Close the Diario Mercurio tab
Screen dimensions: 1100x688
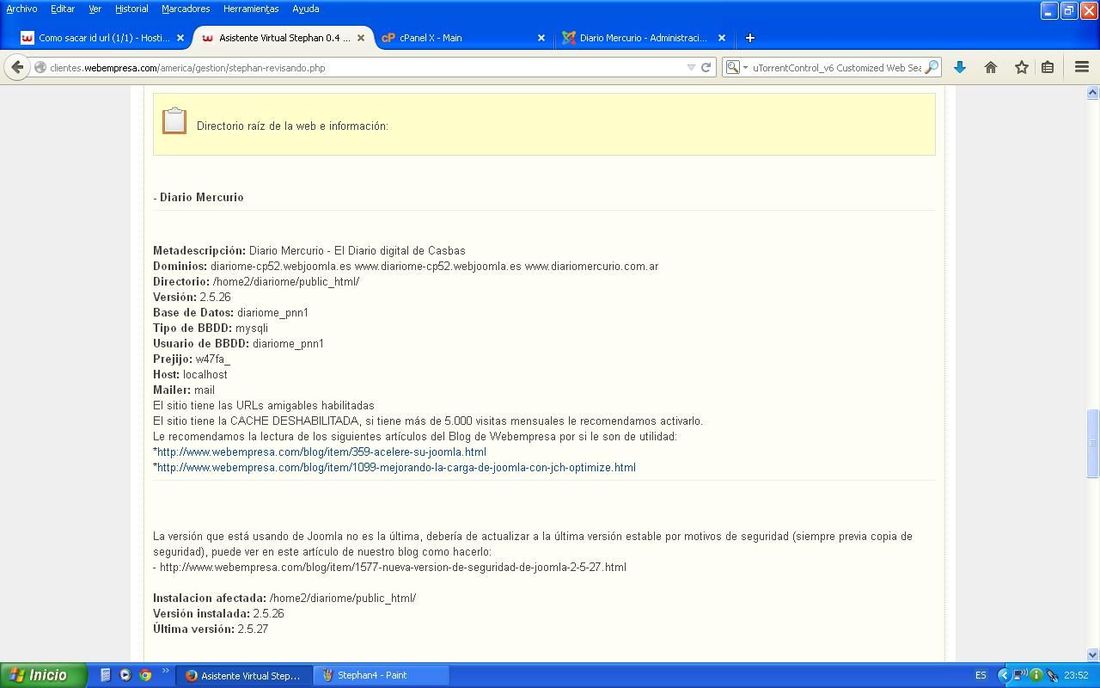(721, 38)
